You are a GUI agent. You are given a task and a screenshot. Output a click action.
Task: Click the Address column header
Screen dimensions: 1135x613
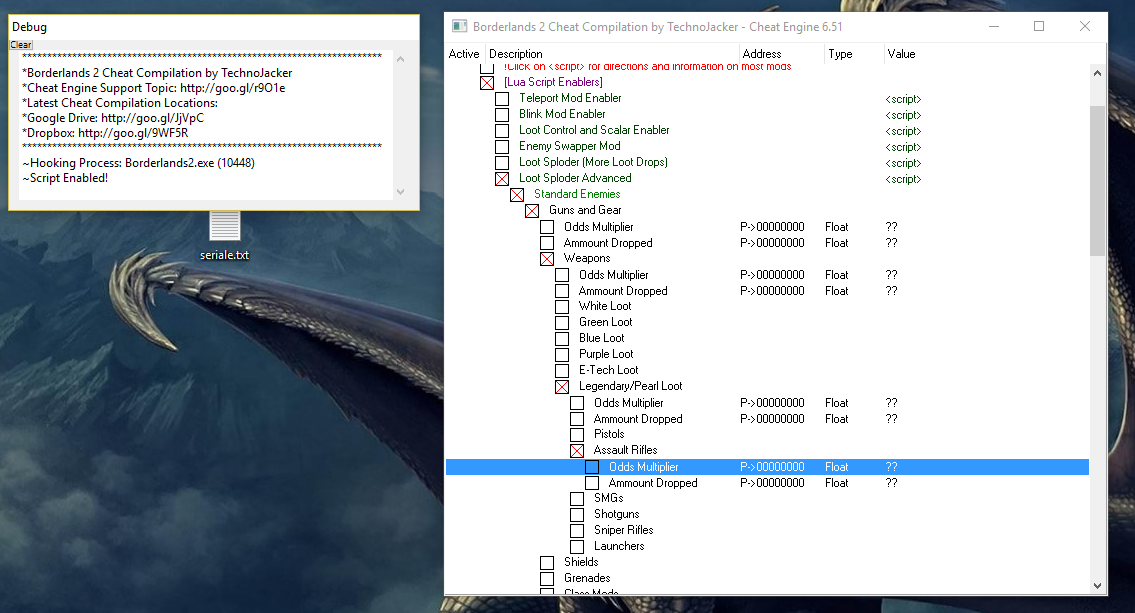click(782, 54)
